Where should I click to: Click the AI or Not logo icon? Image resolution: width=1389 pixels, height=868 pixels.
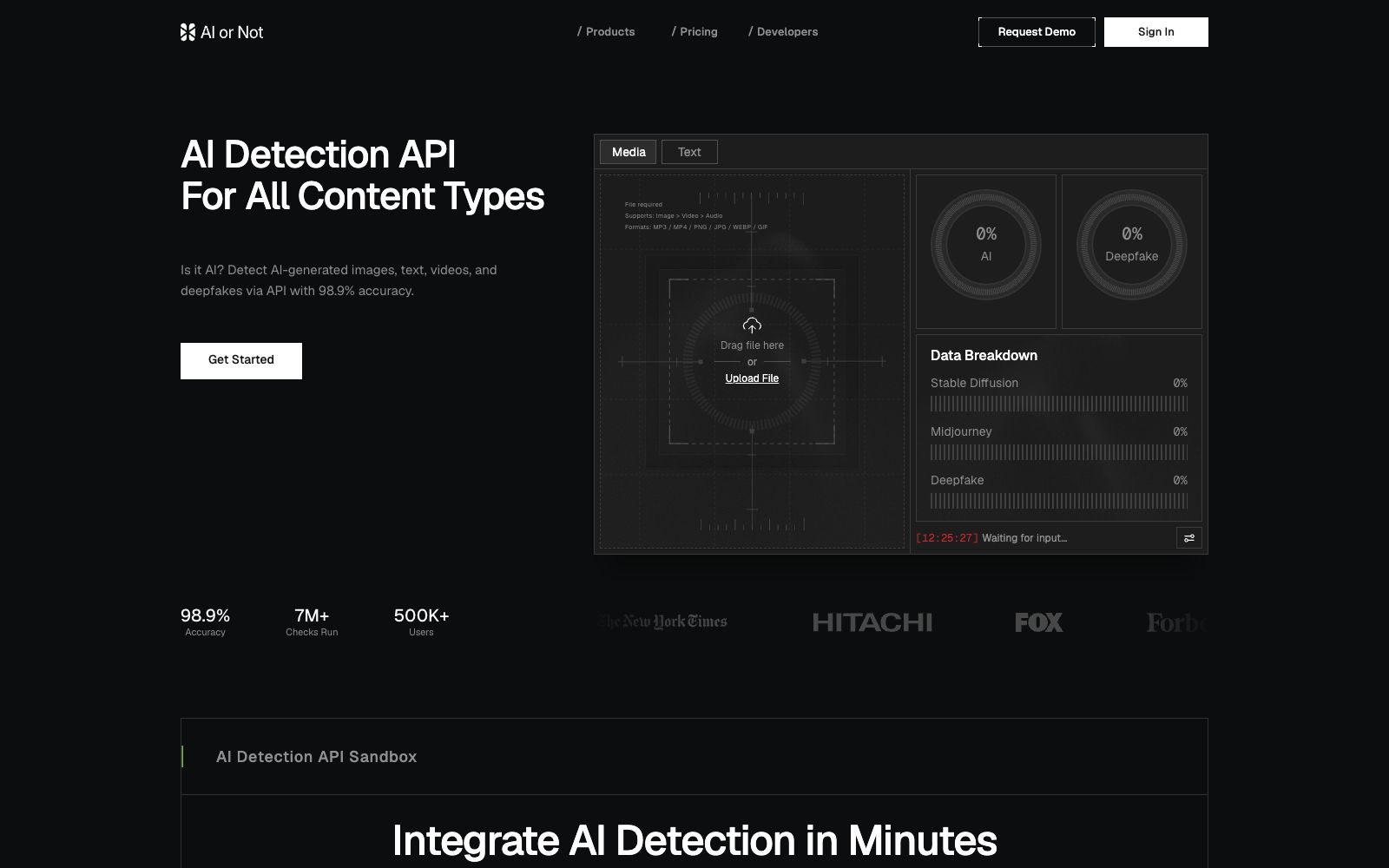click(188, 32)
